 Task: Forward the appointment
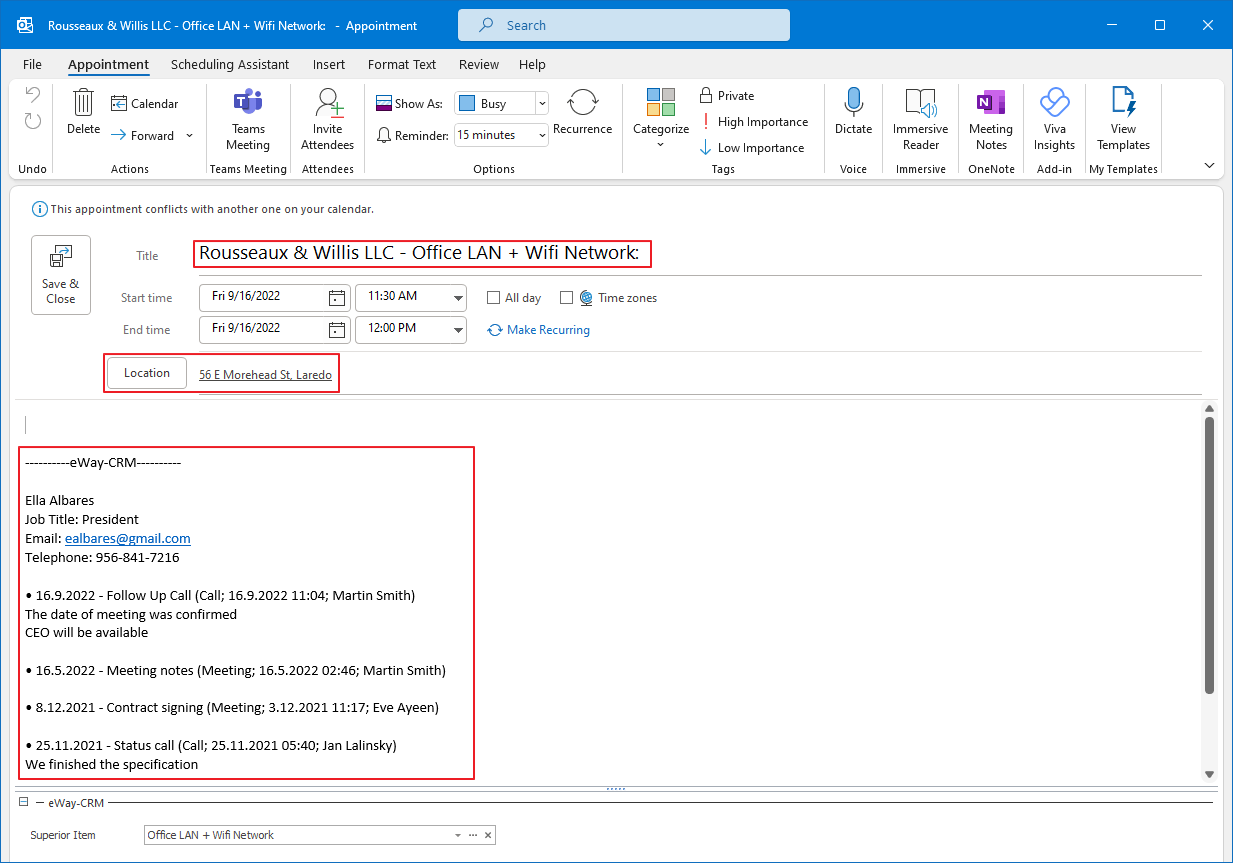[142, 135]
